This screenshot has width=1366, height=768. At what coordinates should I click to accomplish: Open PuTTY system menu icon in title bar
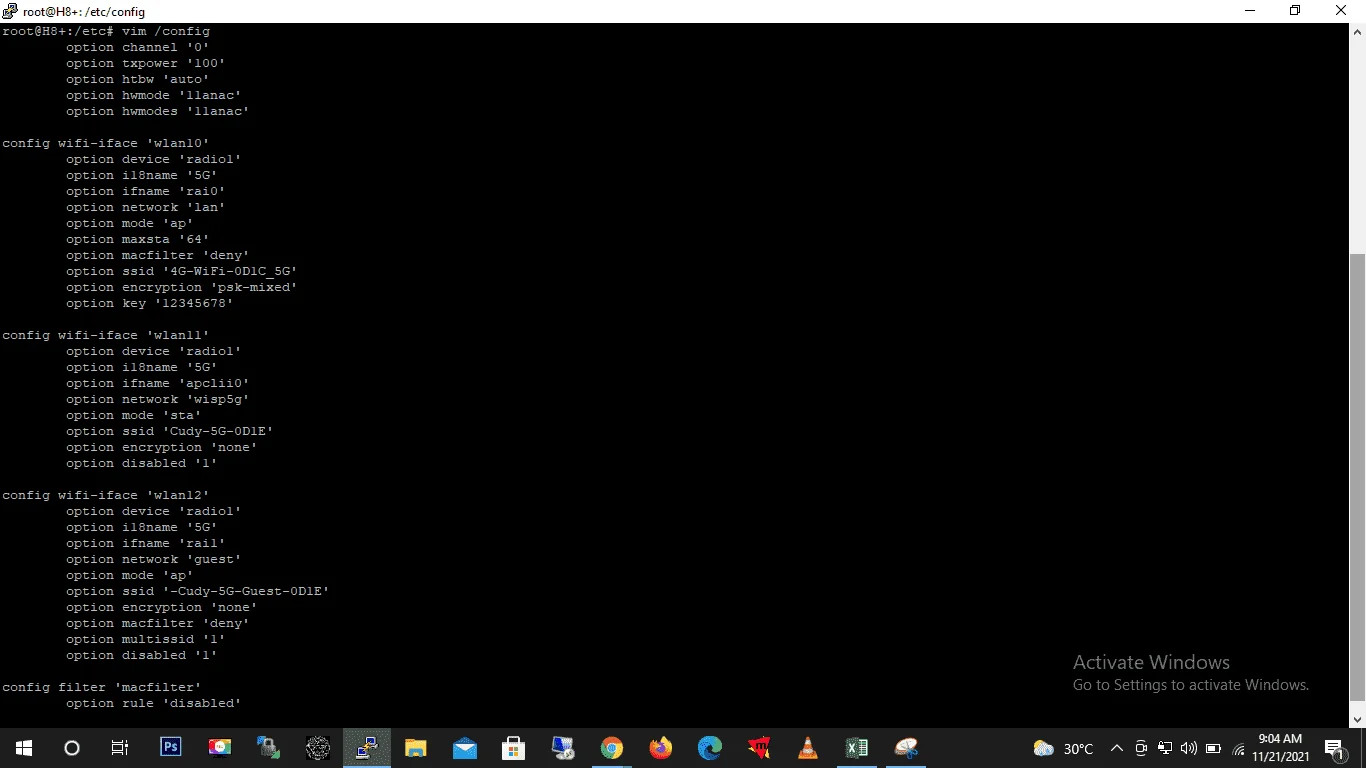coord(11,11)
